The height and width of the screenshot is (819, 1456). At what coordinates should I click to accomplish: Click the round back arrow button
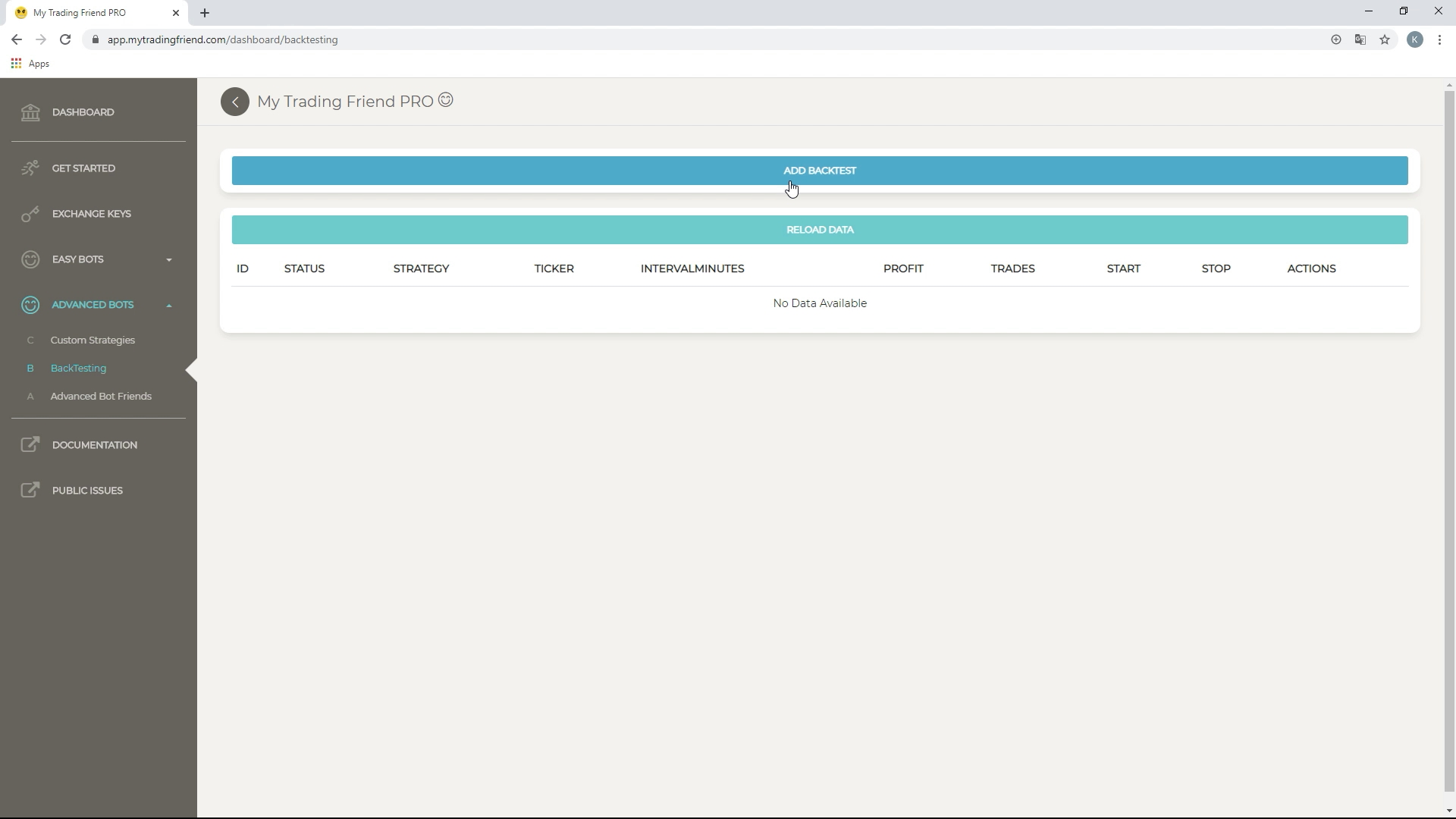(x=235, y=102)
